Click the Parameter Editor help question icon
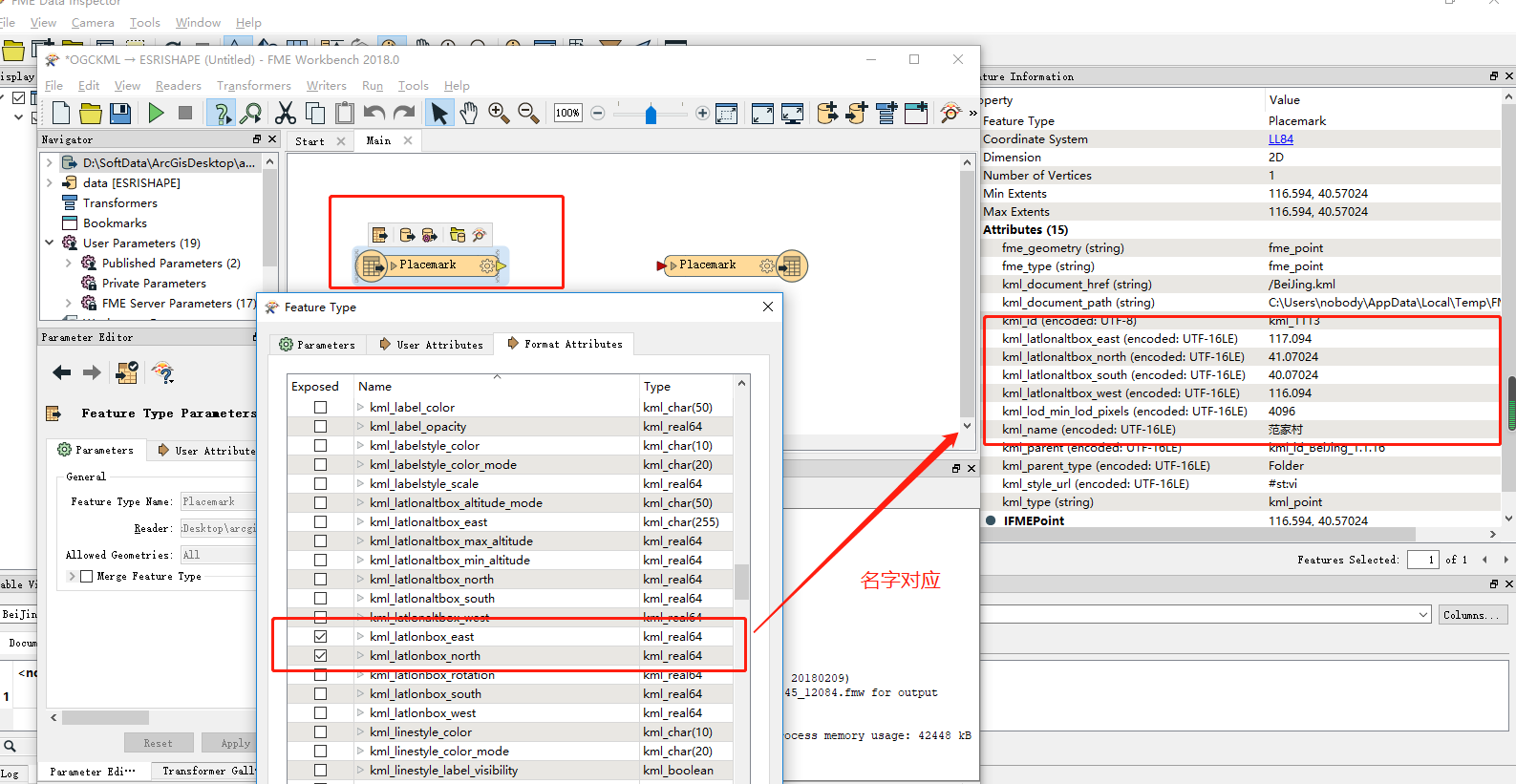Viewport: 1516px width, 784px height. pyautogui.click(x=162, y=372)
